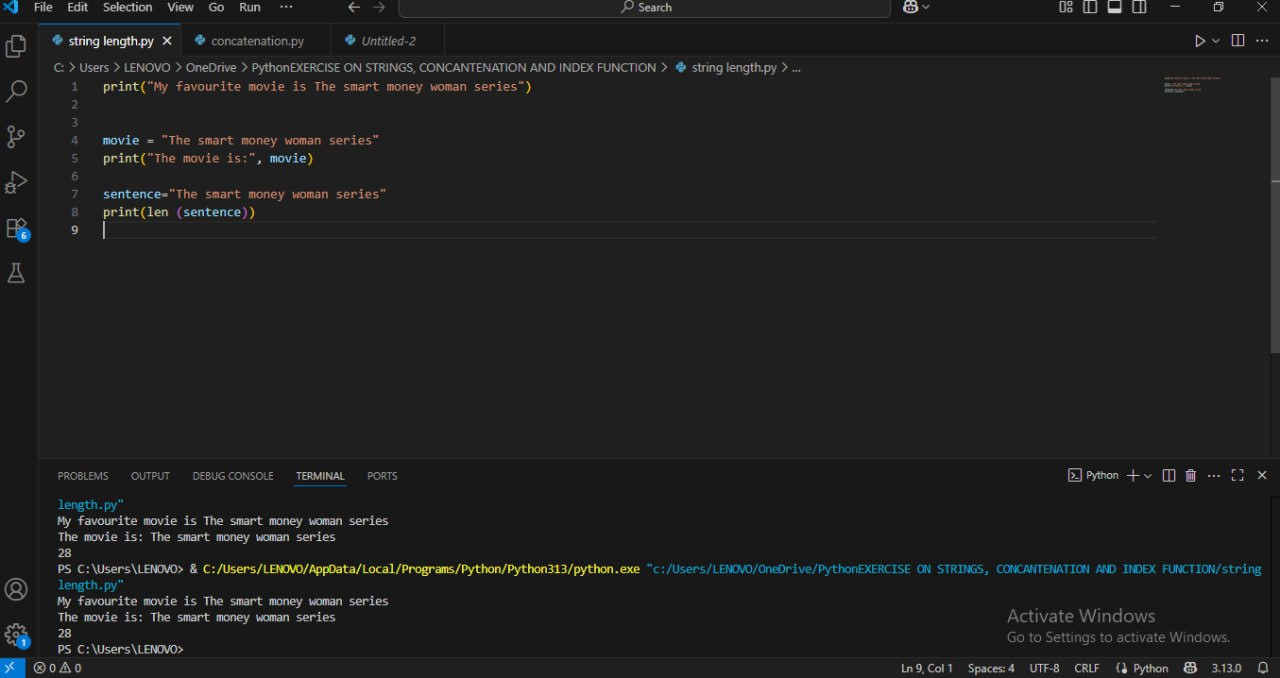Expand the run button dropdown arrow
This screenshot has height=678, width=1280.
point(1216,41)
